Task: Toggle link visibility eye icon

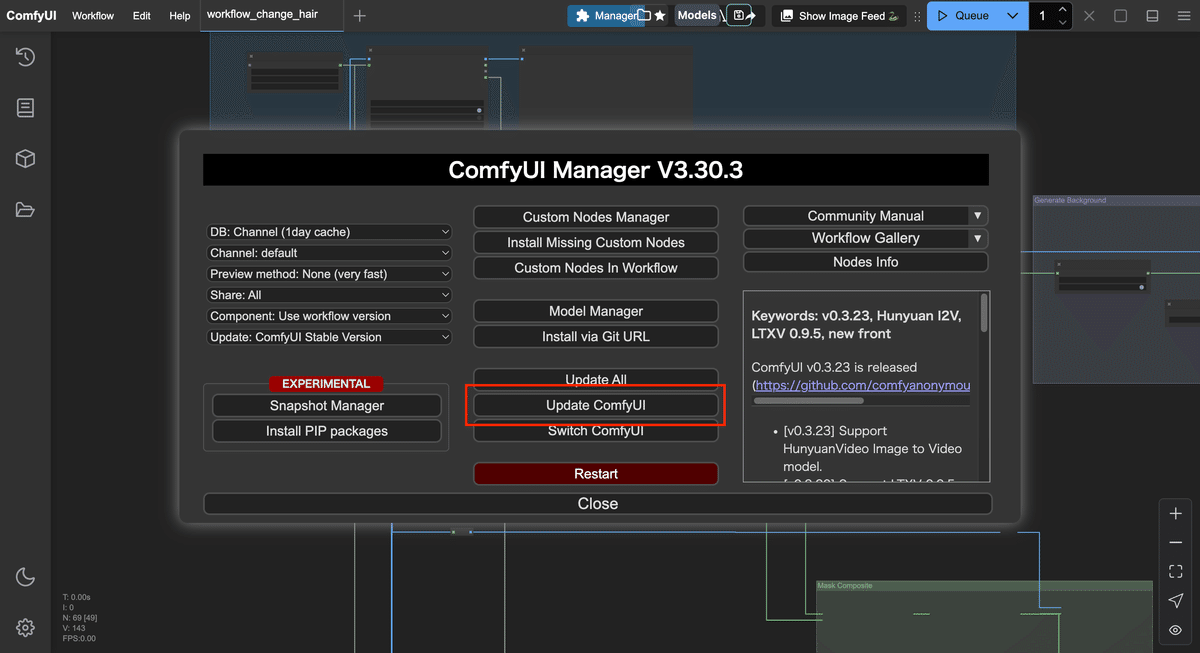Action: click(1176, 631)
